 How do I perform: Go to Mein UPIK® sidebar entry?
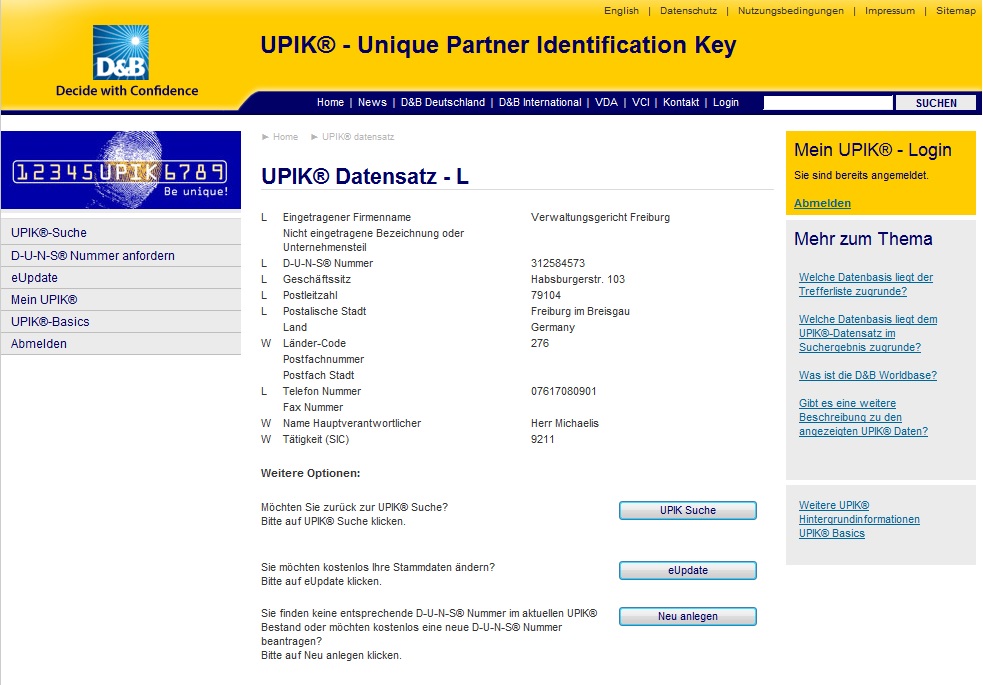coord(44,300)
